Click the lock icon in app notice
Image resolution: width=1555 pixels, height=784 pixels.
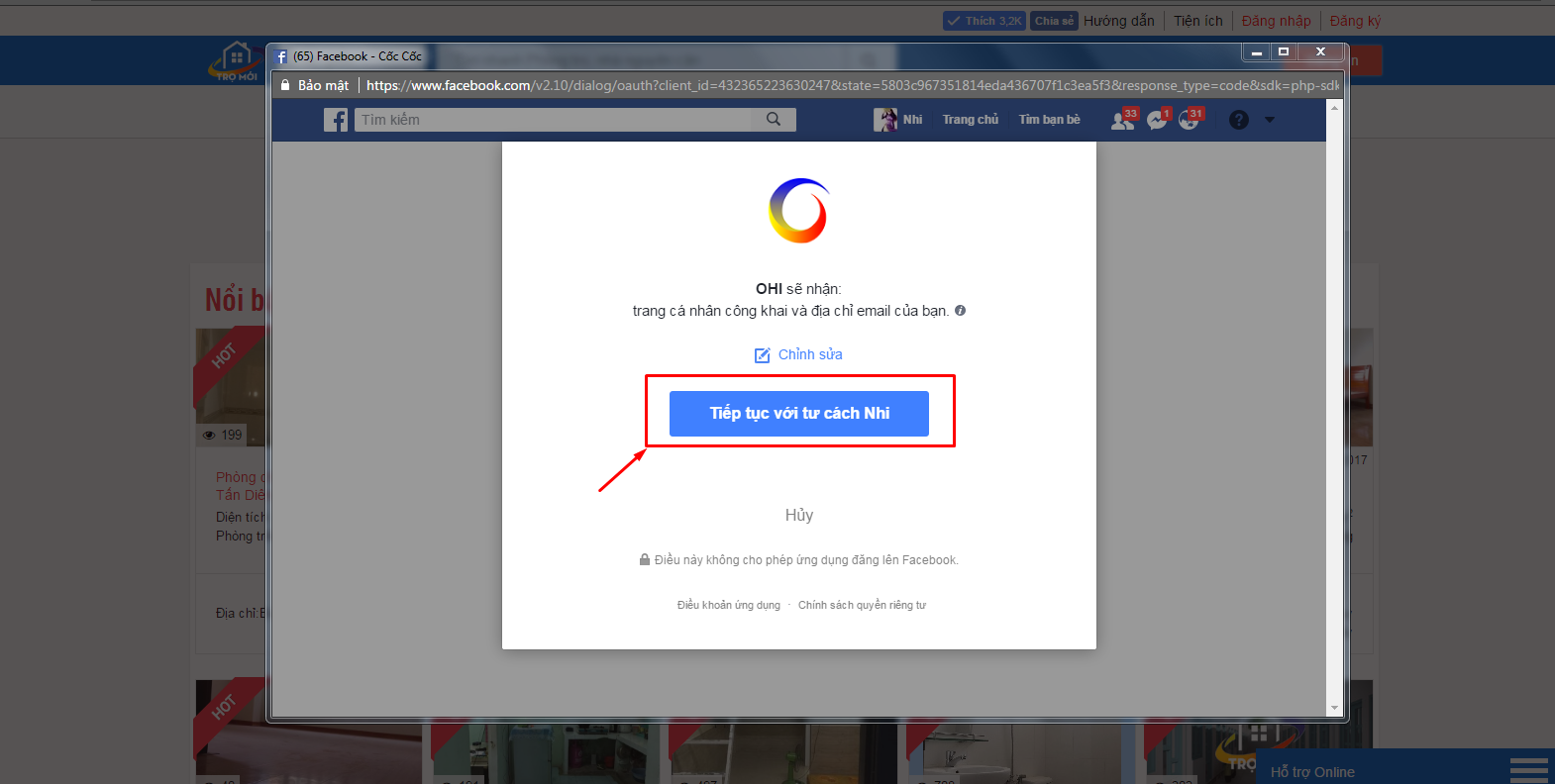click(x=645, y=559)
